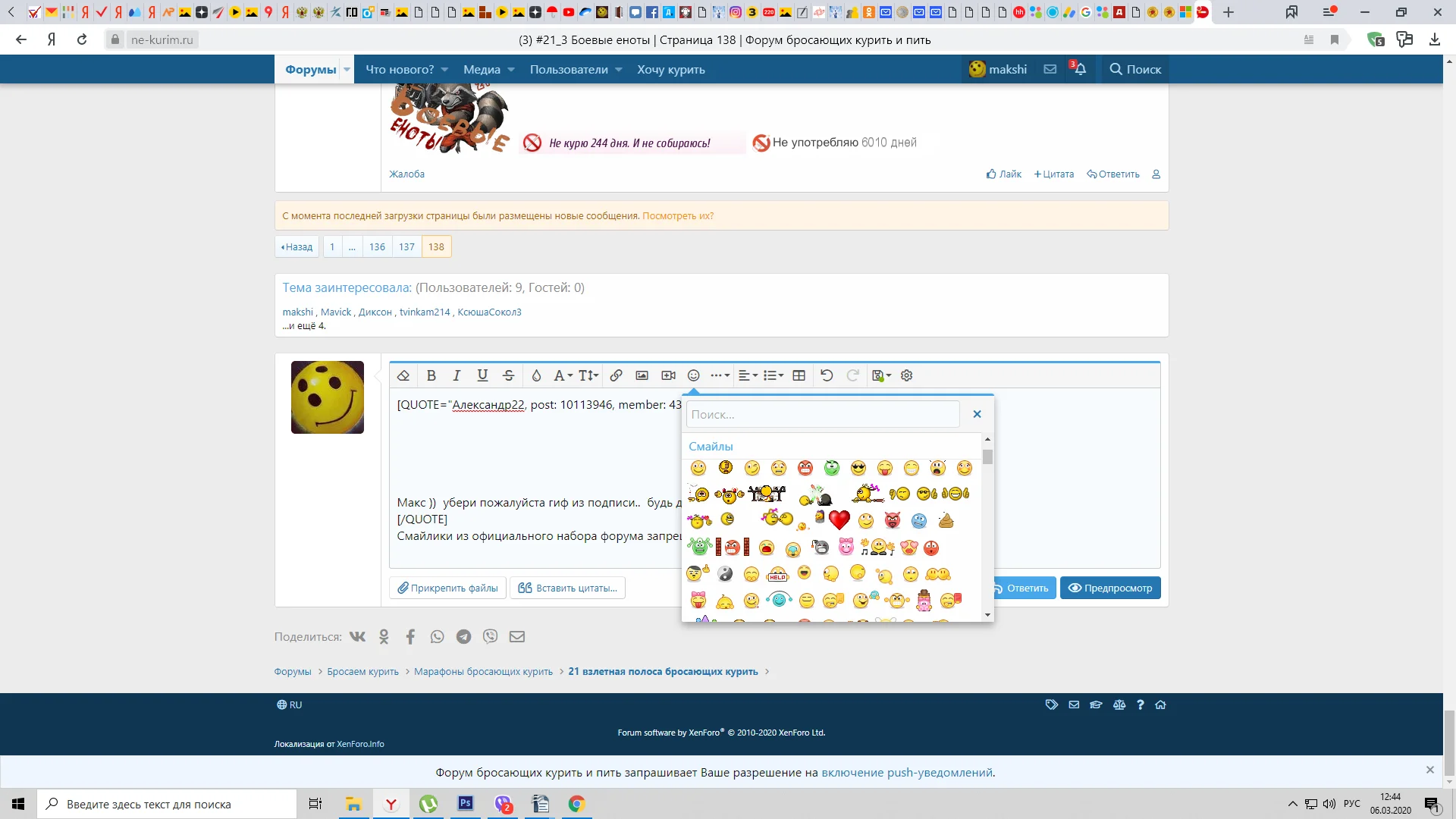Insert an image into the message

(x=642, y=375)
